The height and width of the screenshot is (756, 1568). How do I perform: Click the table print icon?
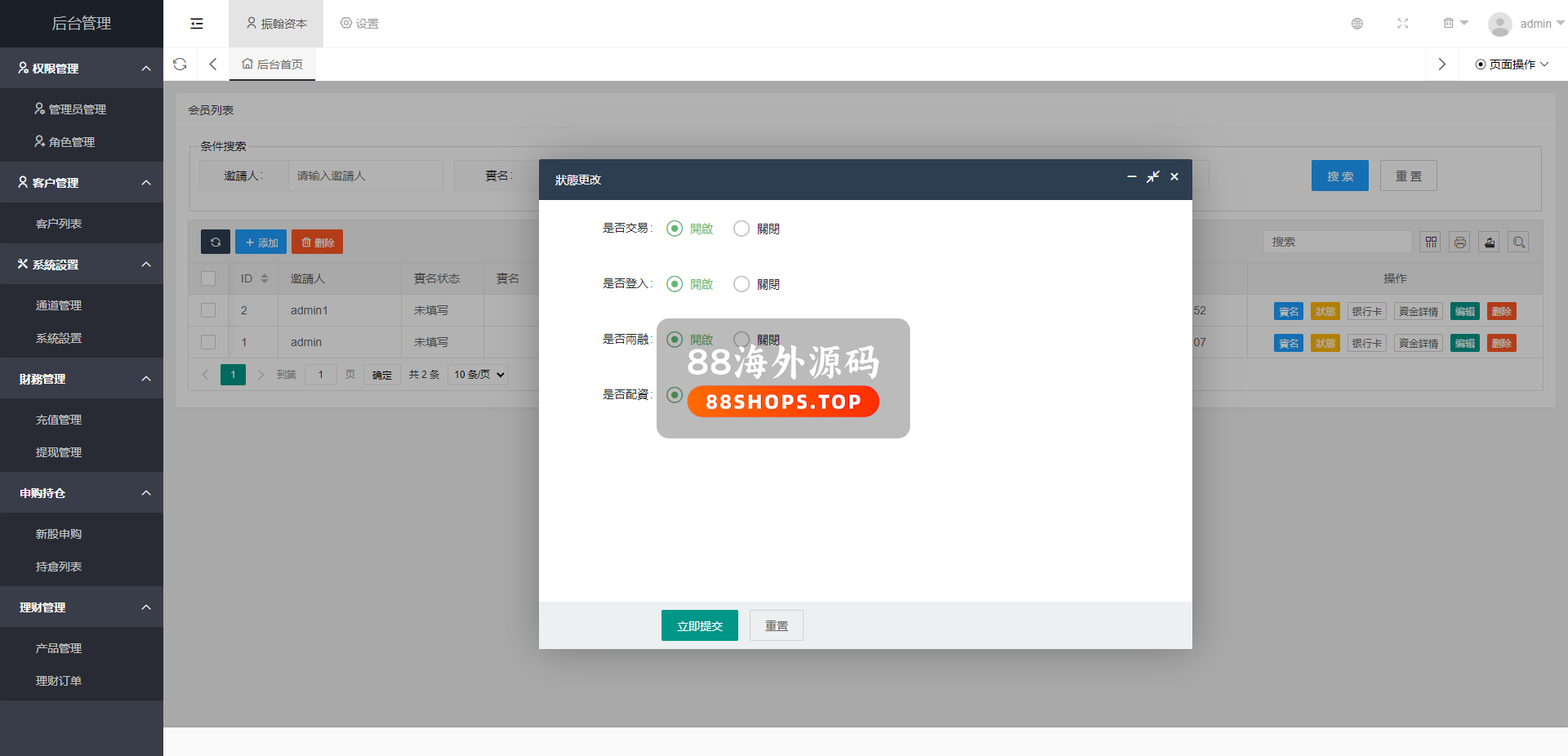[1459, 242]
